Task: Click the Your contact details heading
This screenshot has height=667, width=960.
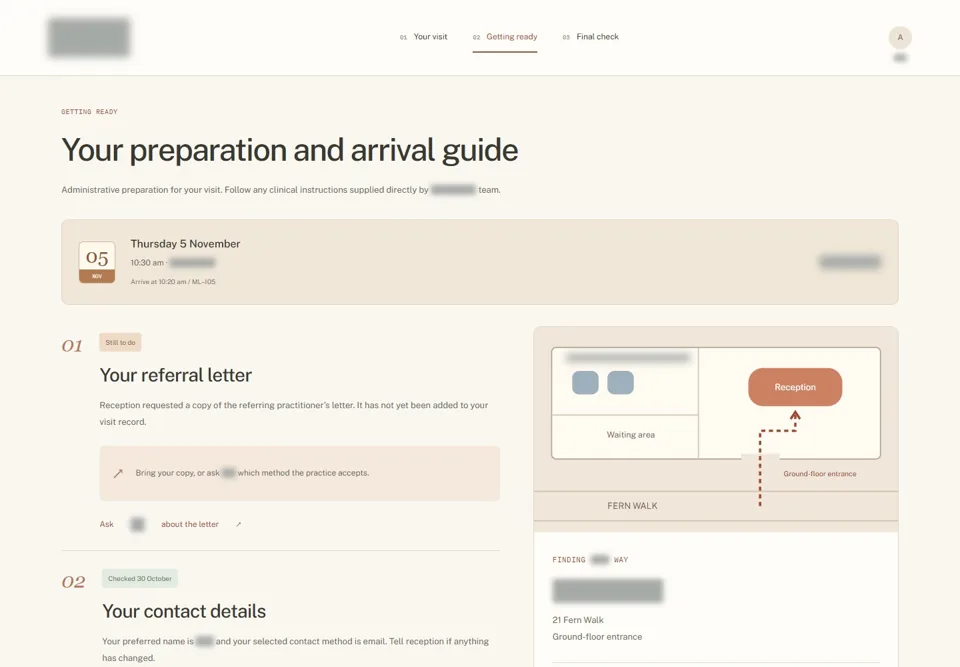Action: [x=184, y=611]
